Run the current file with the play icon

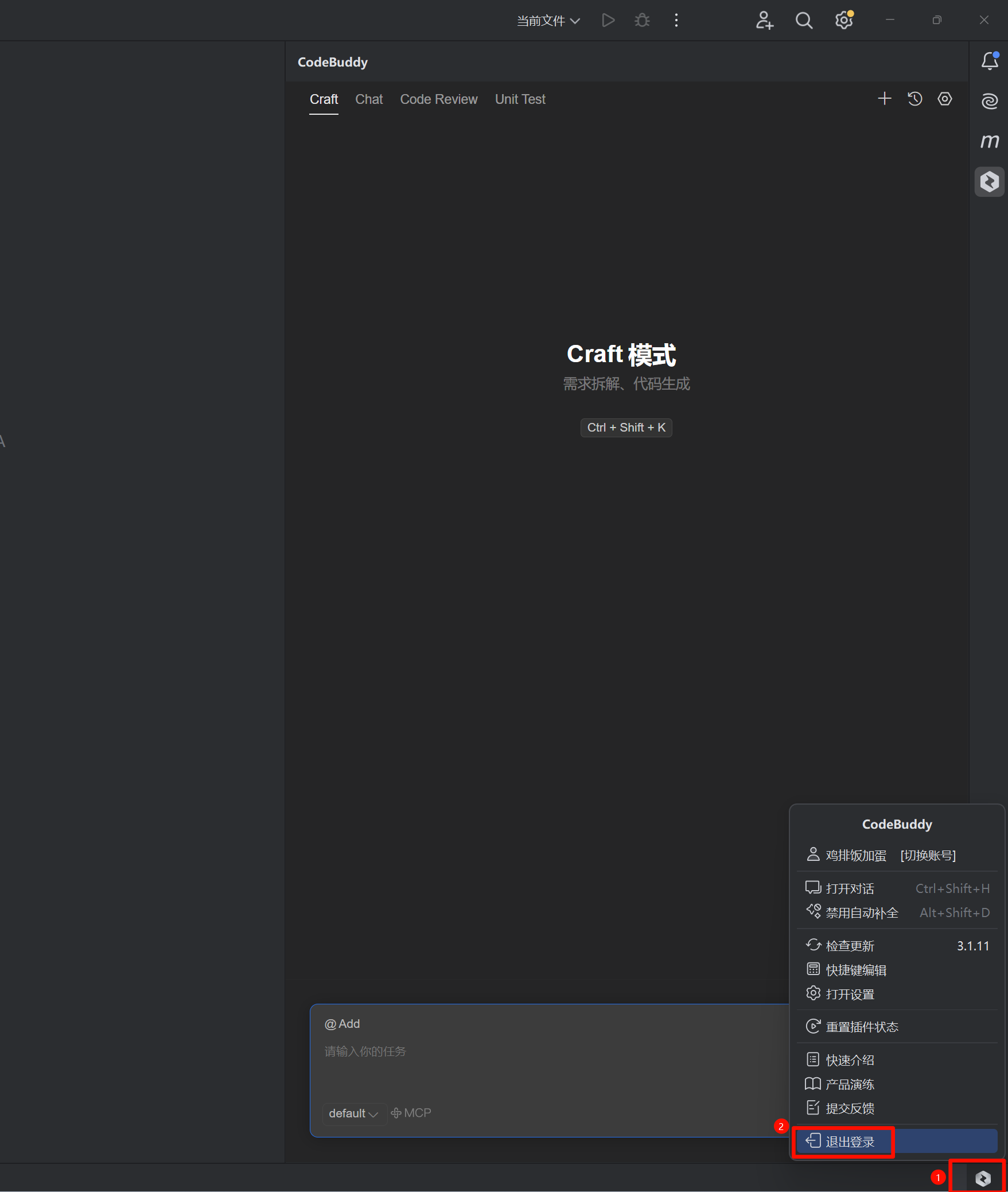(x=608, y=20)
